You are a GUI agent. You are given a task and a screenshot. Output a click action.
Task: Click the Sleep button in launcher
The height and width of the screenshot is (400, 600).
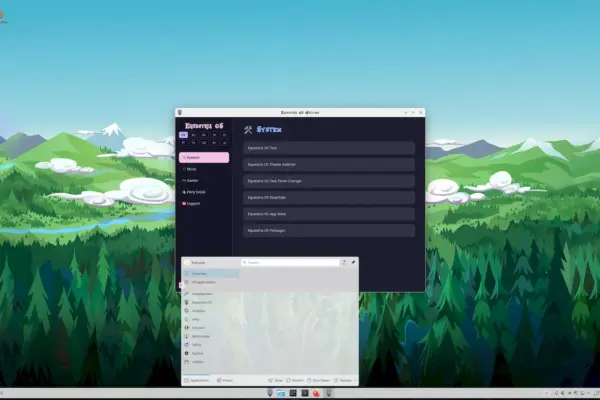pyautogui.click(x=276, y=380)
